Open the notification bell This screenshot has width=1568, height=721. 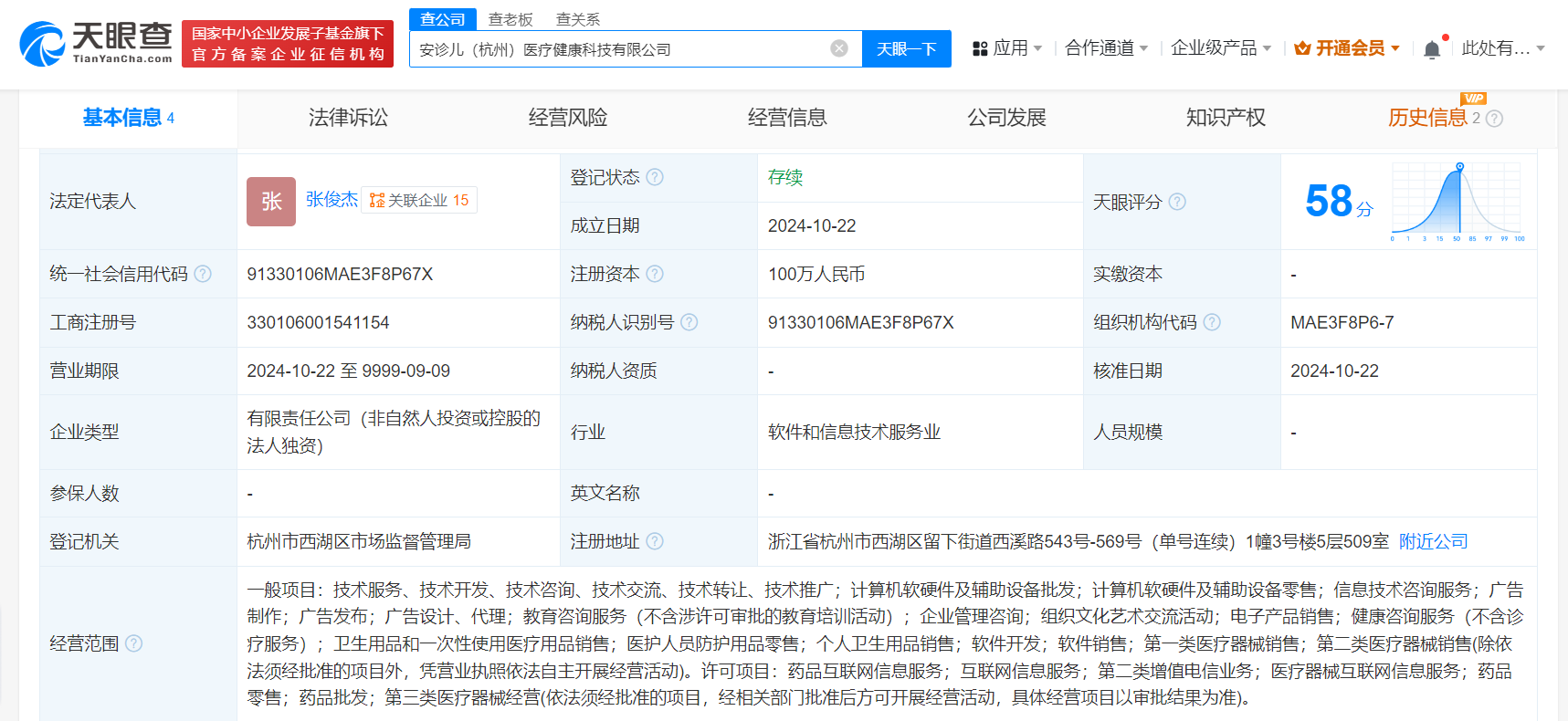(x=1432, y=49)
